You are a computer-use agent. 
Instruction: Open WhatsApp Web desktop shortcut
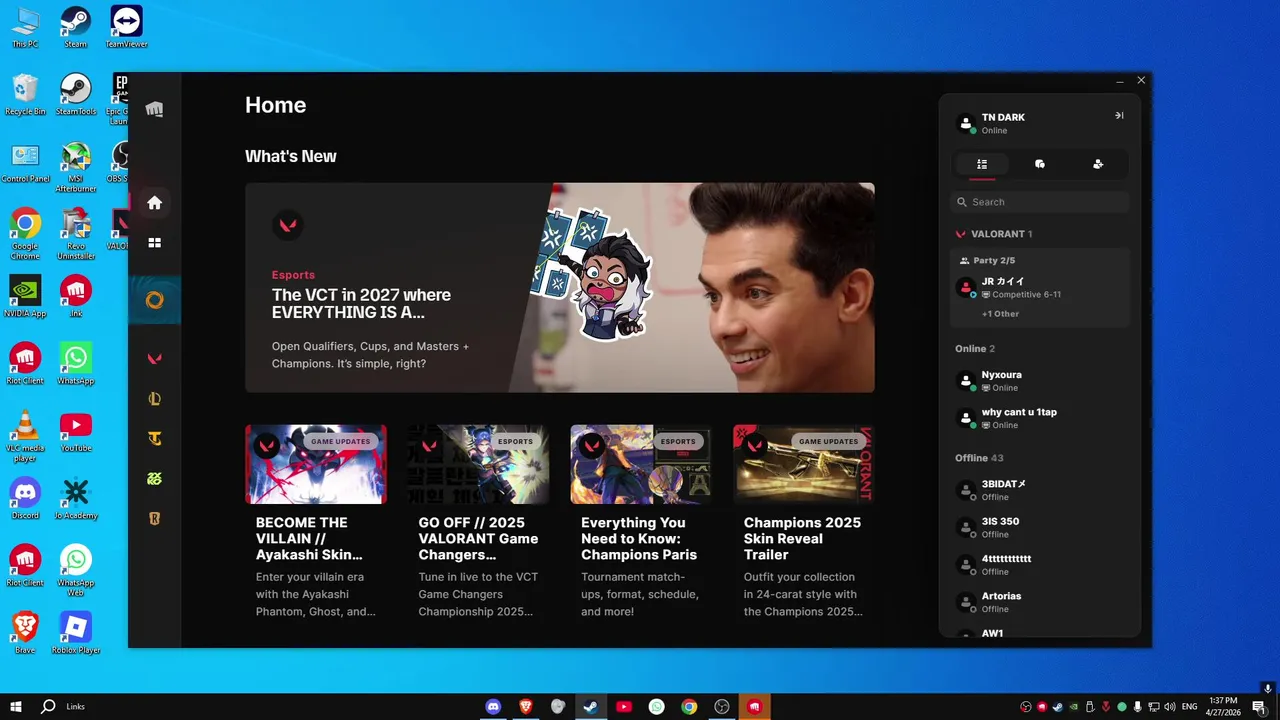75,570
